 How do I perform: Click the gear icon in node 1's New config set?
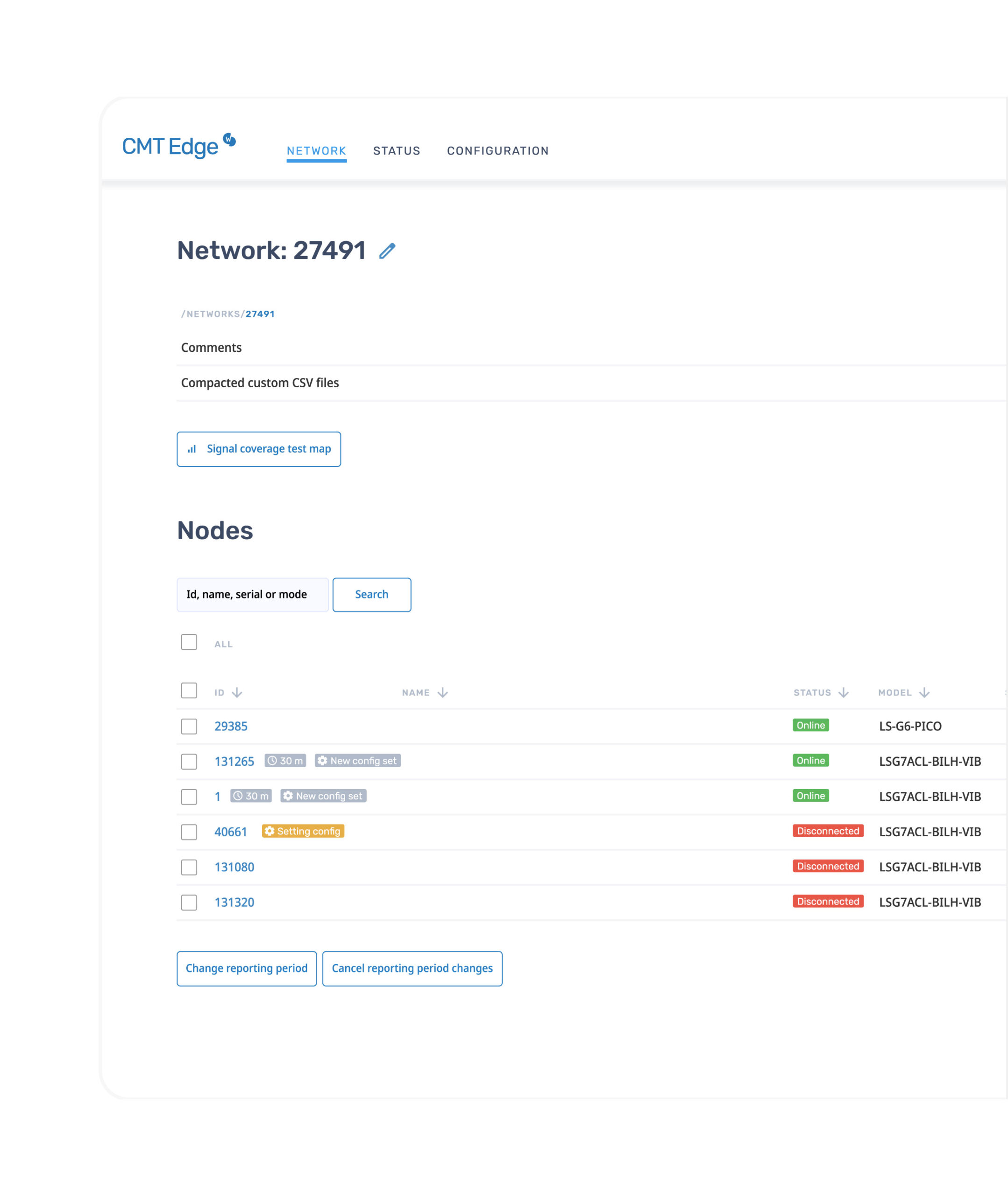288,796
